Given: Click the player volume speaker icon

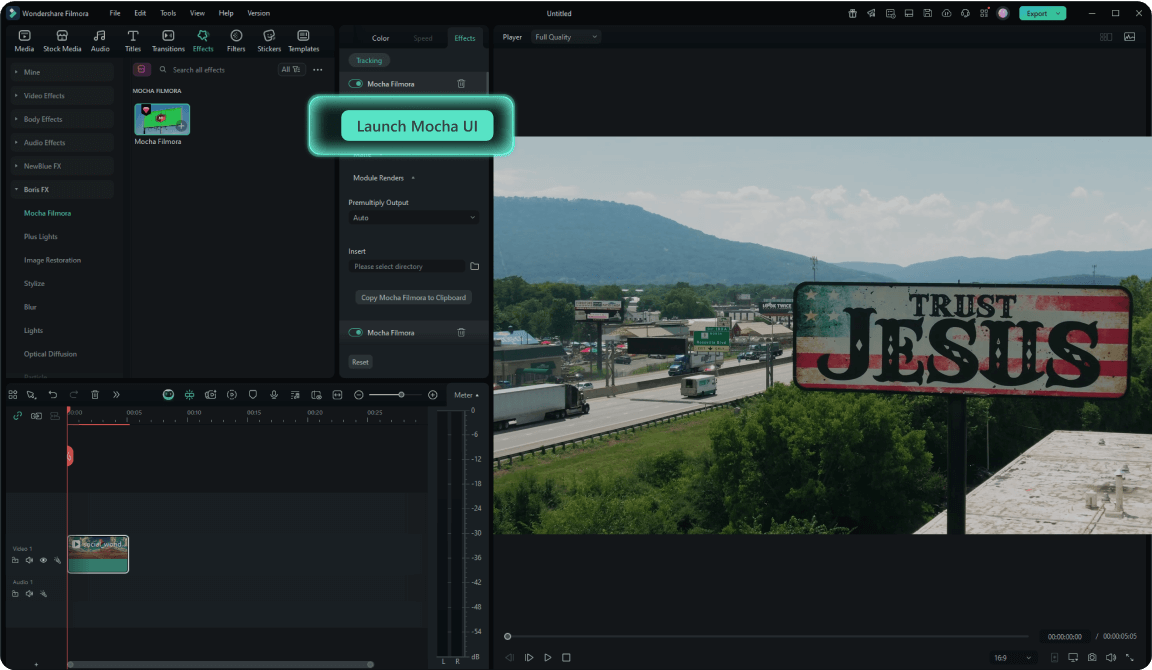Looking at the screenshot, I should (1111, 658).
